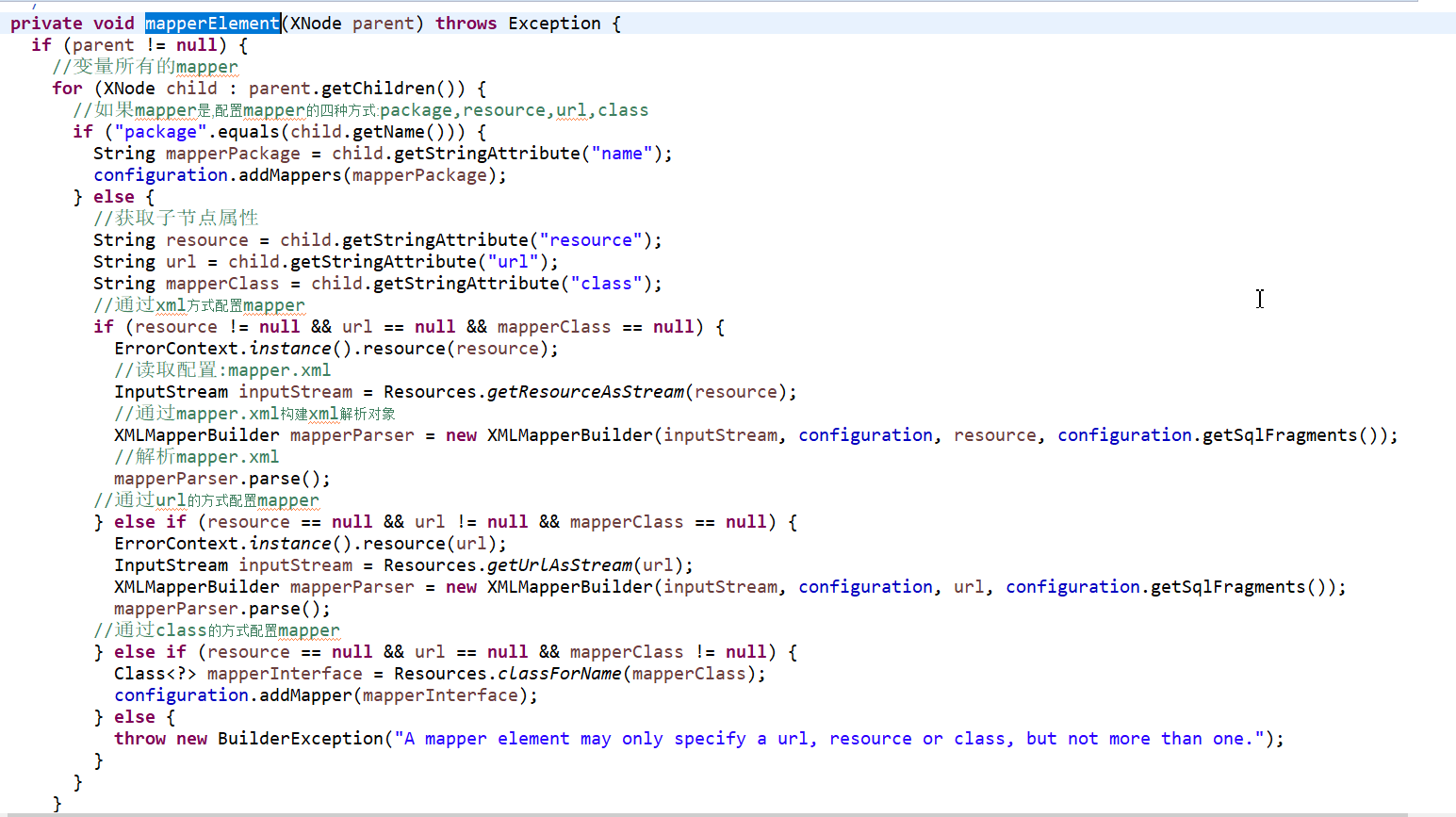
Task: Click "ErrorContext.instance().resource(url);" line
Action: click(x=310, y=544)
